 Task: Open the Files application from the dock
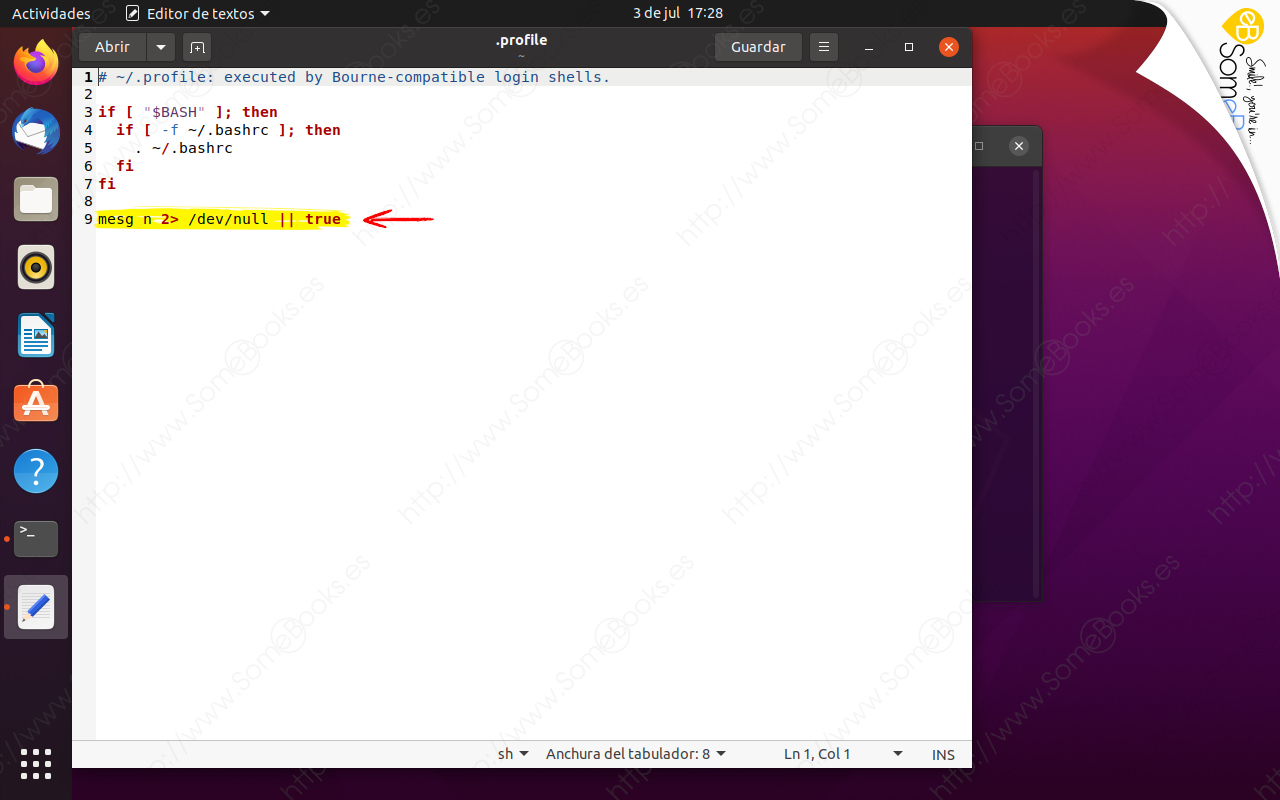pos(36,199)
